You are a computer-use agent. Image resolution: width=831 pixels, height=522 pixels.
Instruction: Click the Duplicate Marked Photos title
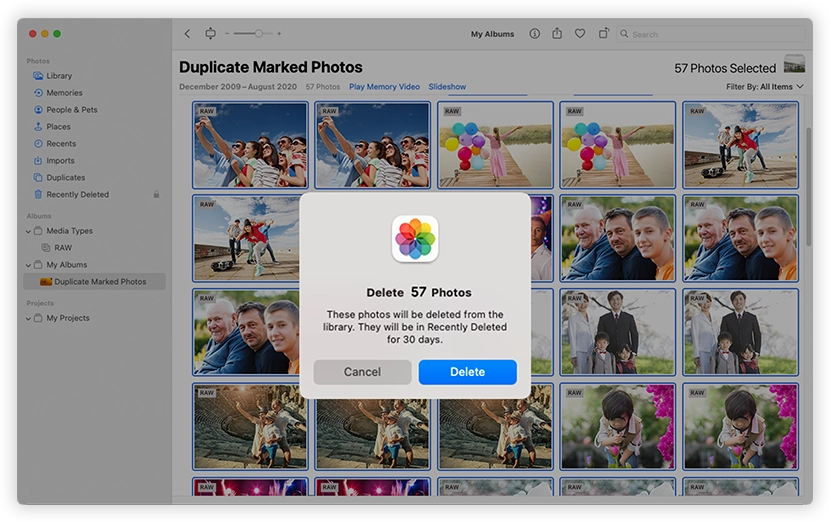point(271,67)
